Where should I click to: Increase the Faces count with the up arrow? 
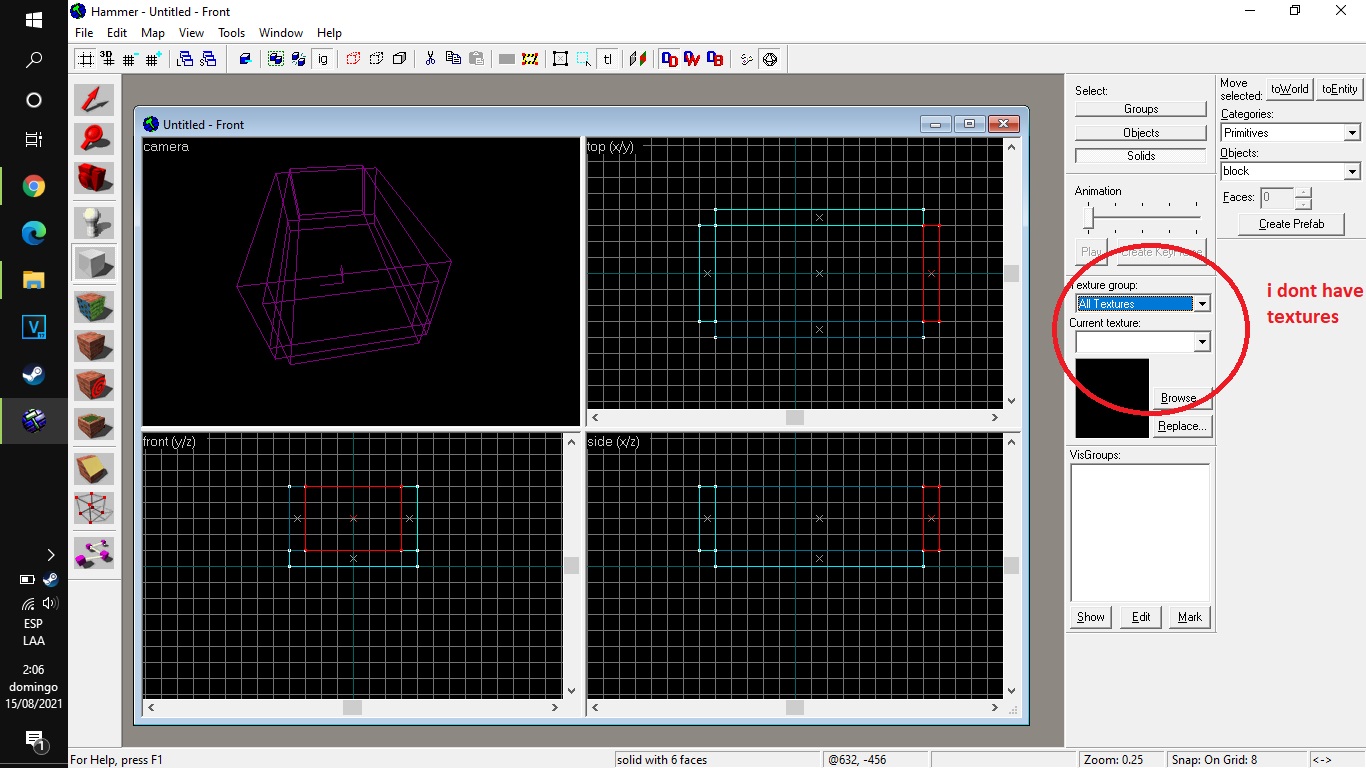(1302, 192)
